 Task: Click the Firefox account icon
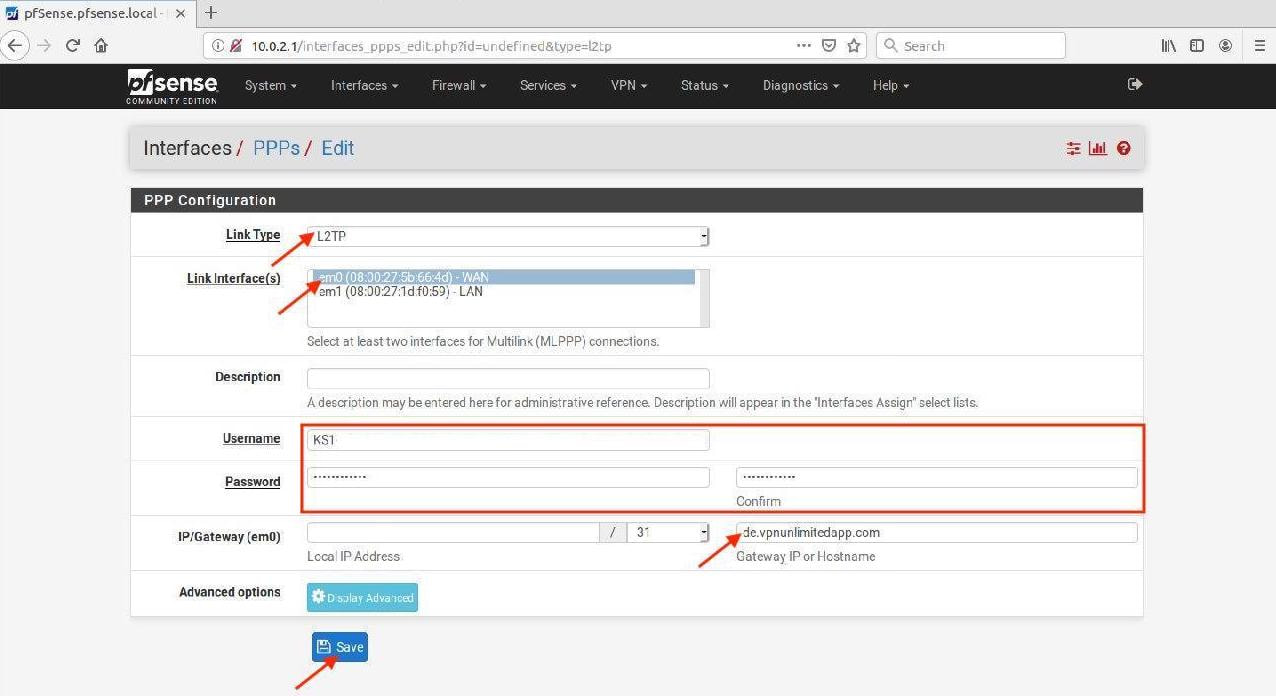coord(1225,45)
